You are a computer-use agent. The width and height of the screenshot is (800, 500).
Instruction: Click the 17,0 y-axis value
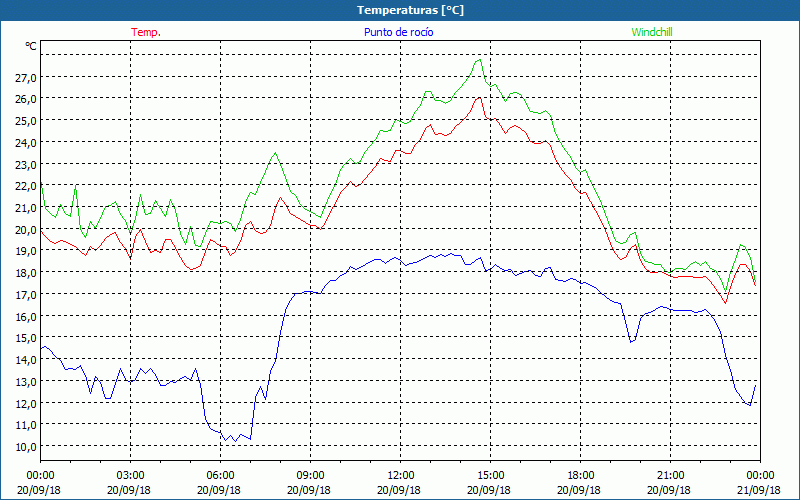point(27,295)
